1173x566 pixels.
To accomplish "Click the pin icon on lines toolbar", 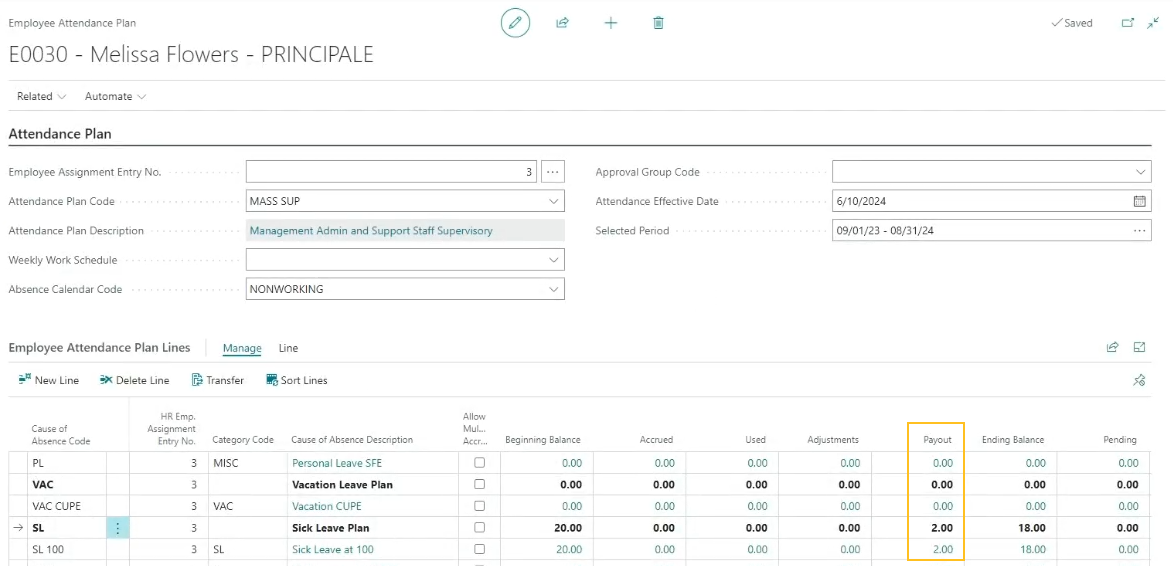I will point(1139,381).
